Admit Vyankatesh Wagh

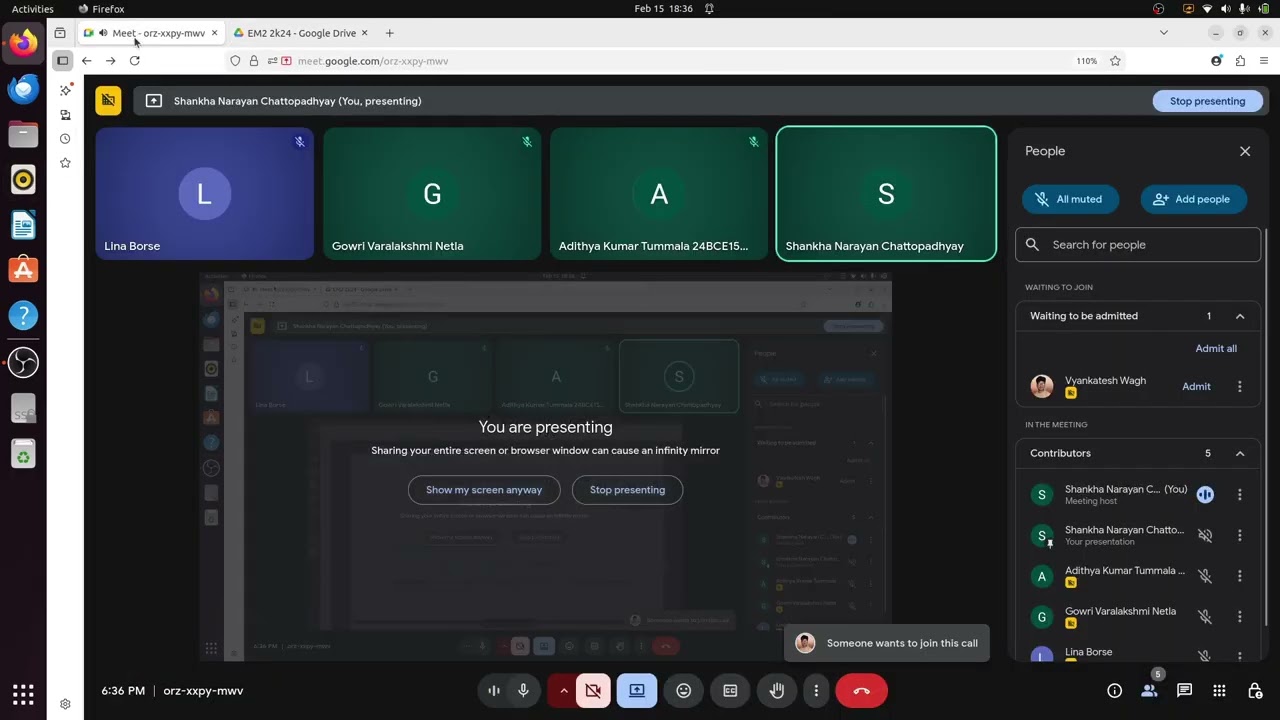pyautogui.click(x=1196, y=387)
